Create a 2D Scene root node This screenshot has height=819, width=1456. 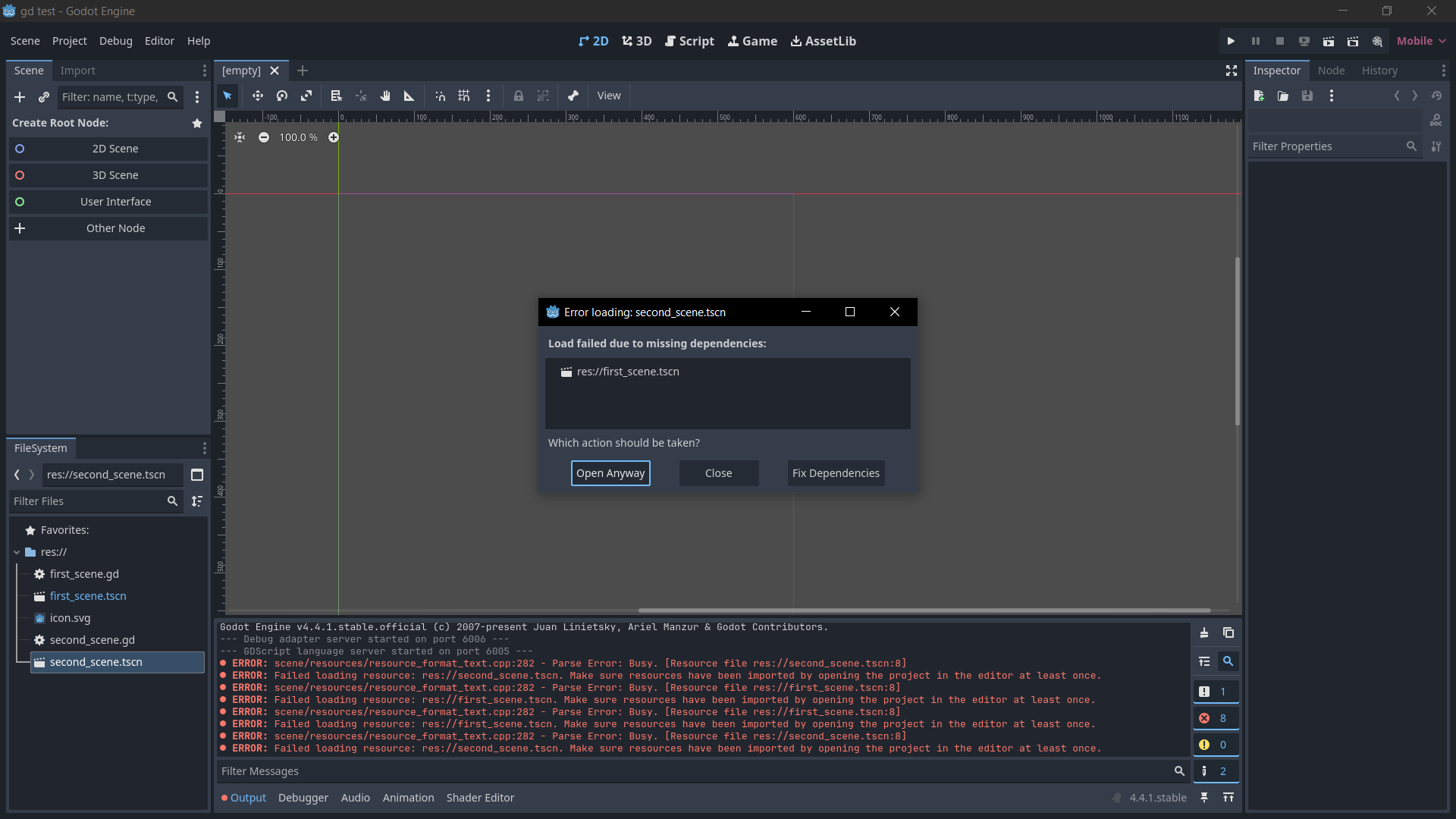(108, 149)
